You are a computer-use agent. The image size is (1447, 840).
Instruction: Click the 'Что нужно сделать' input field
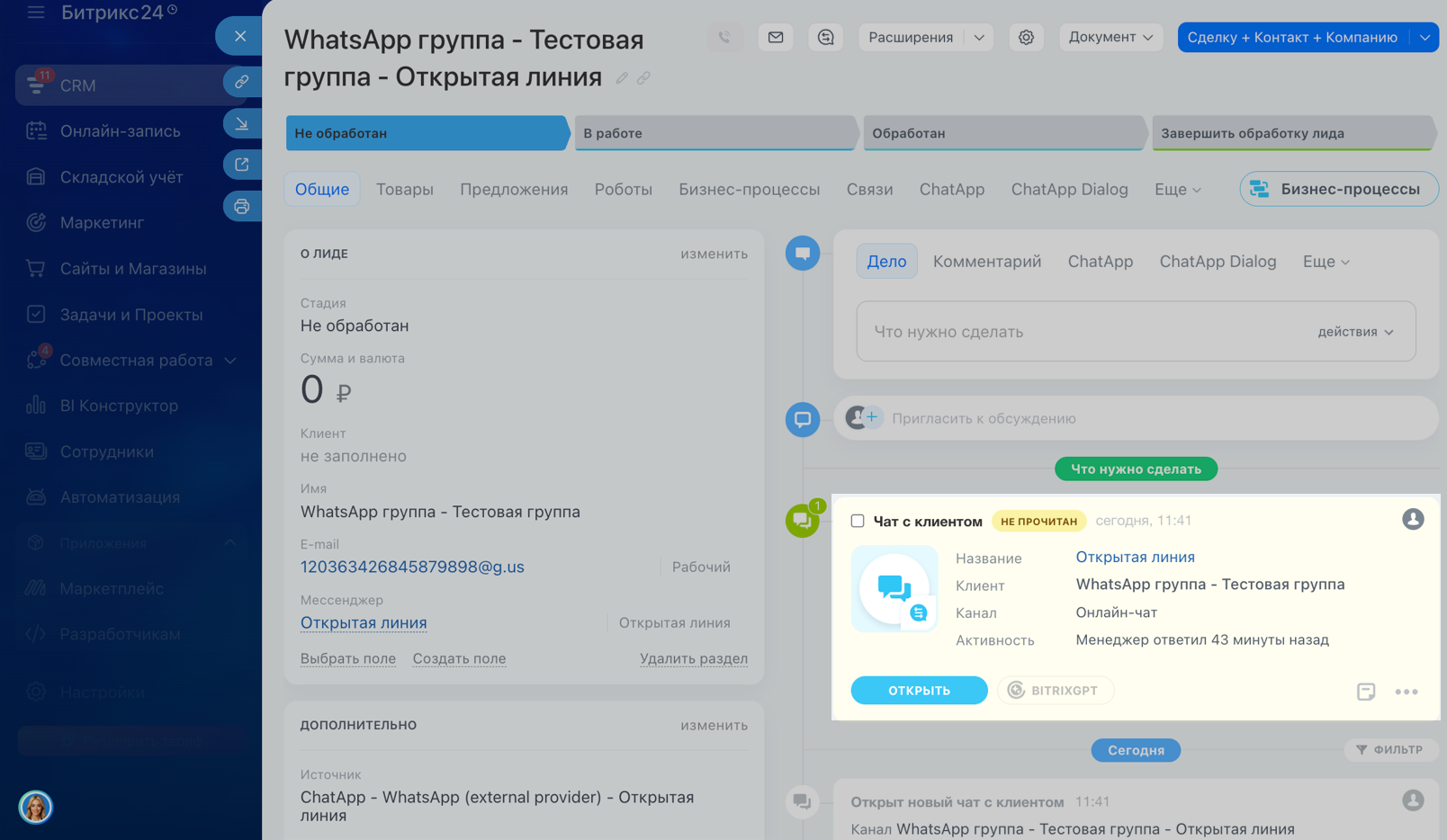pyautogui.click(x=1080, y=332)
